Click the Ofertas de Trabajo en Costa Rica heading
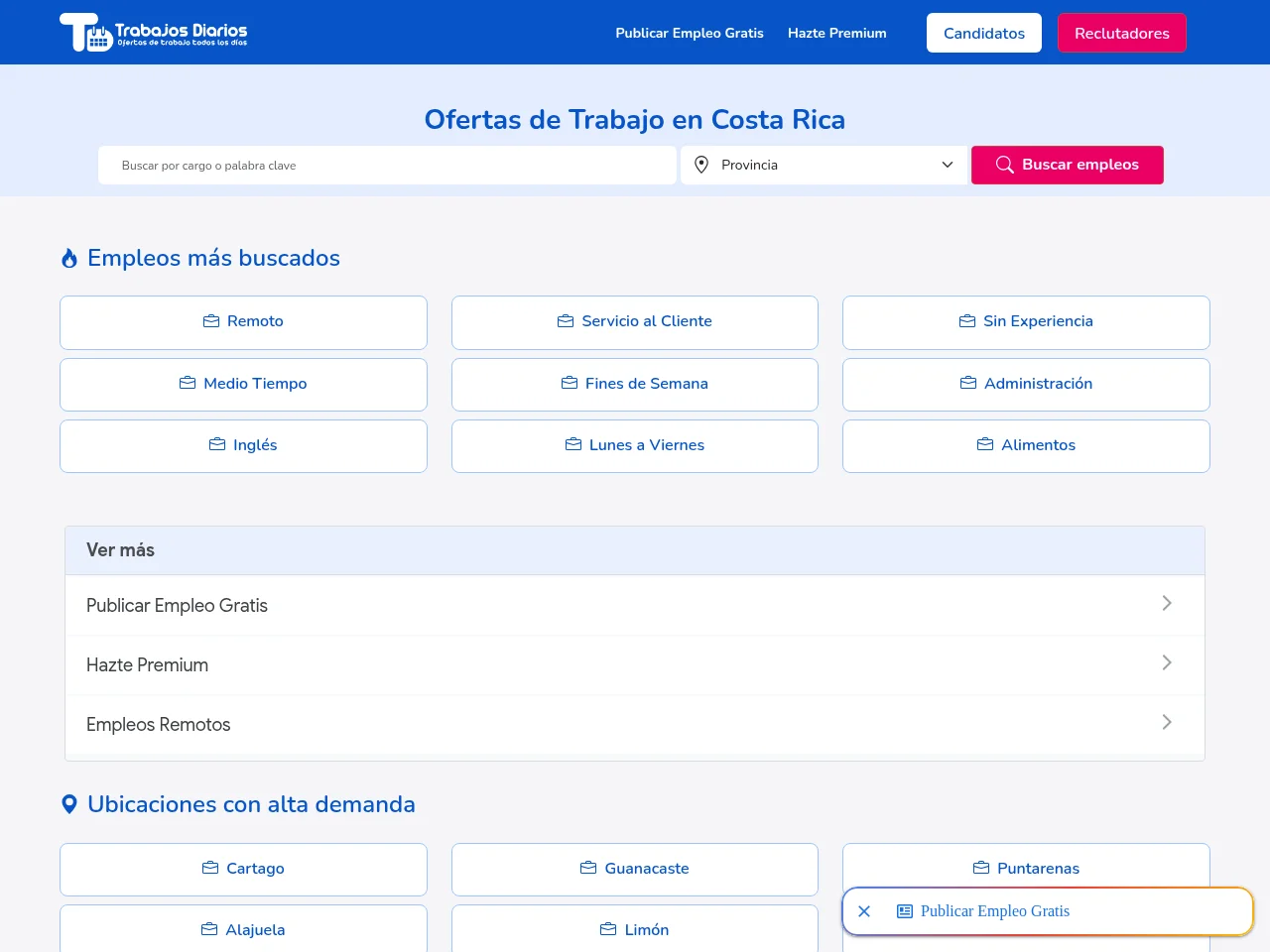 635,119
